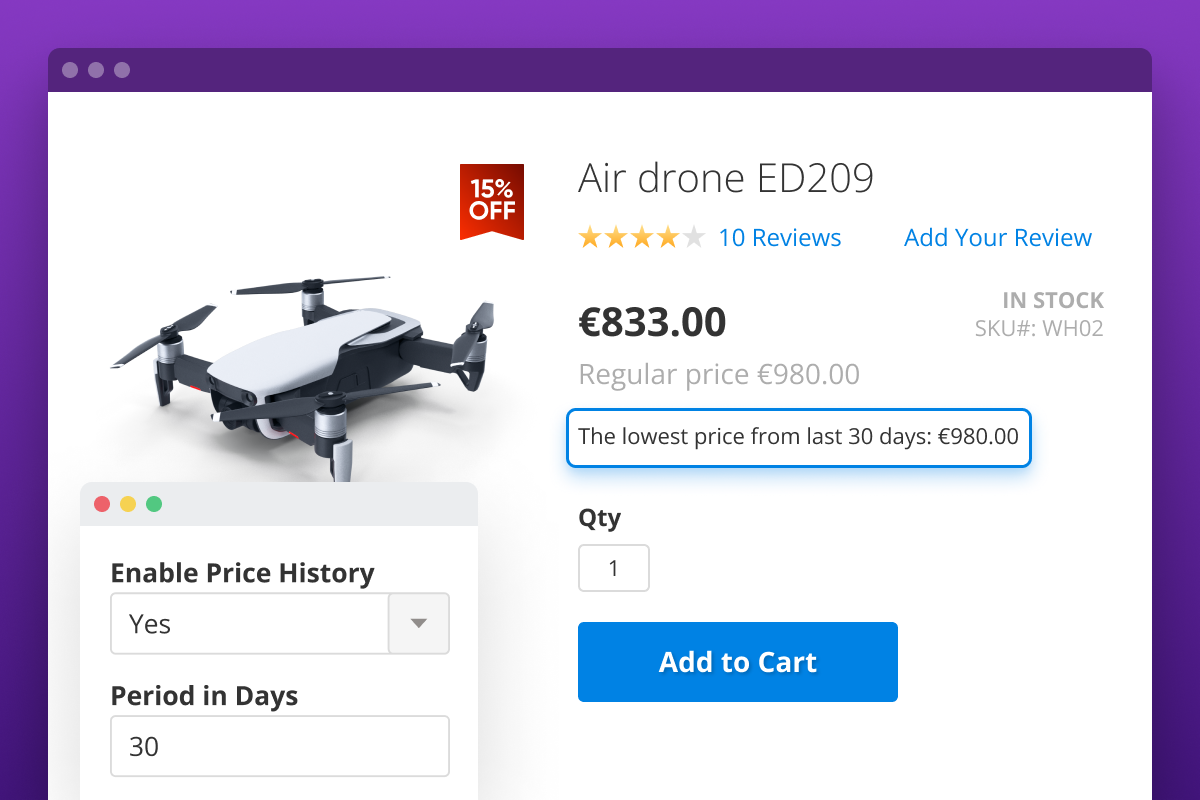Click the Air drone ED209 product title
The height and width of the screenshot is (800, 1200).
coord(726,179)
